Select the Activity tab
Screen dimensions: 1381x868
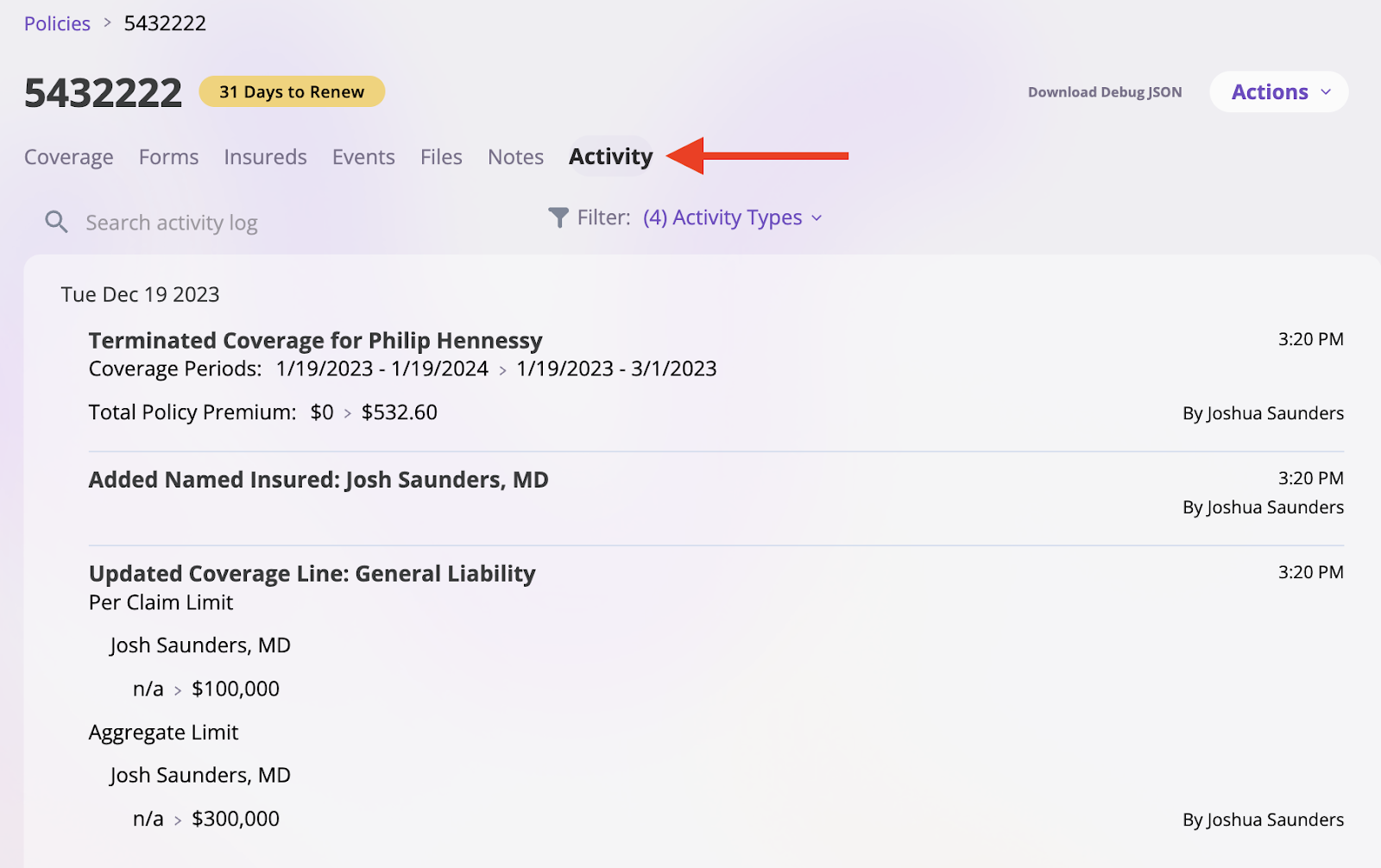point(611,156)
